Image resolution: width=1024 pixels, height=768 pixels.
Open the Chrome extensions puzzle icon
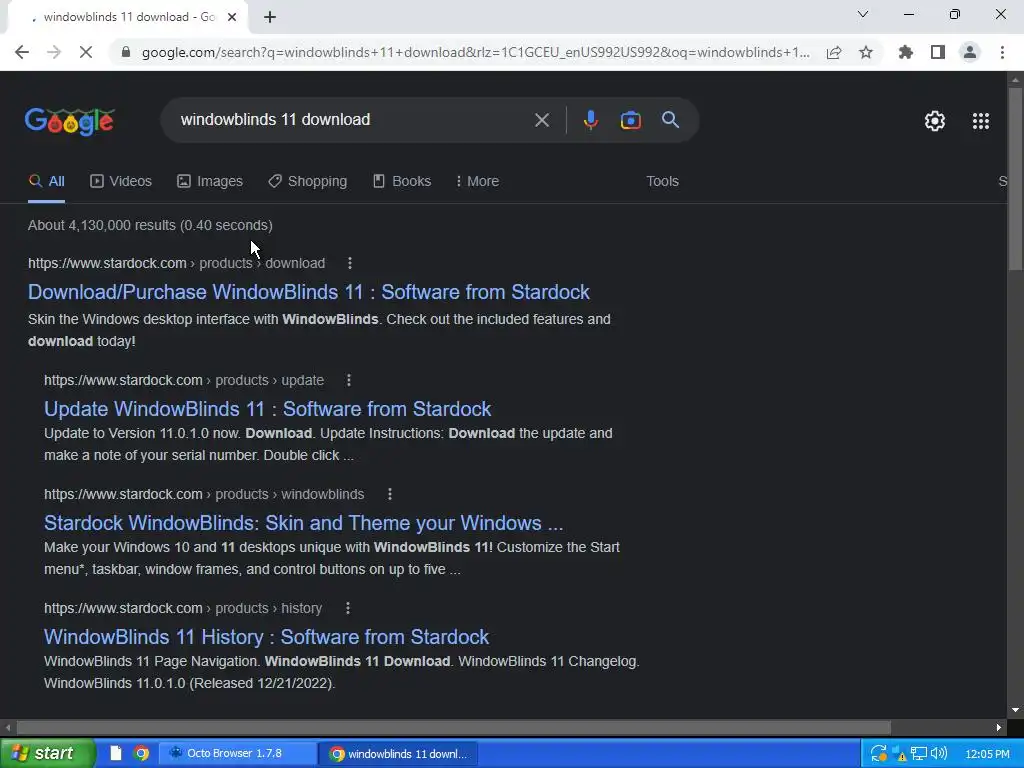[x=906, y=52]
